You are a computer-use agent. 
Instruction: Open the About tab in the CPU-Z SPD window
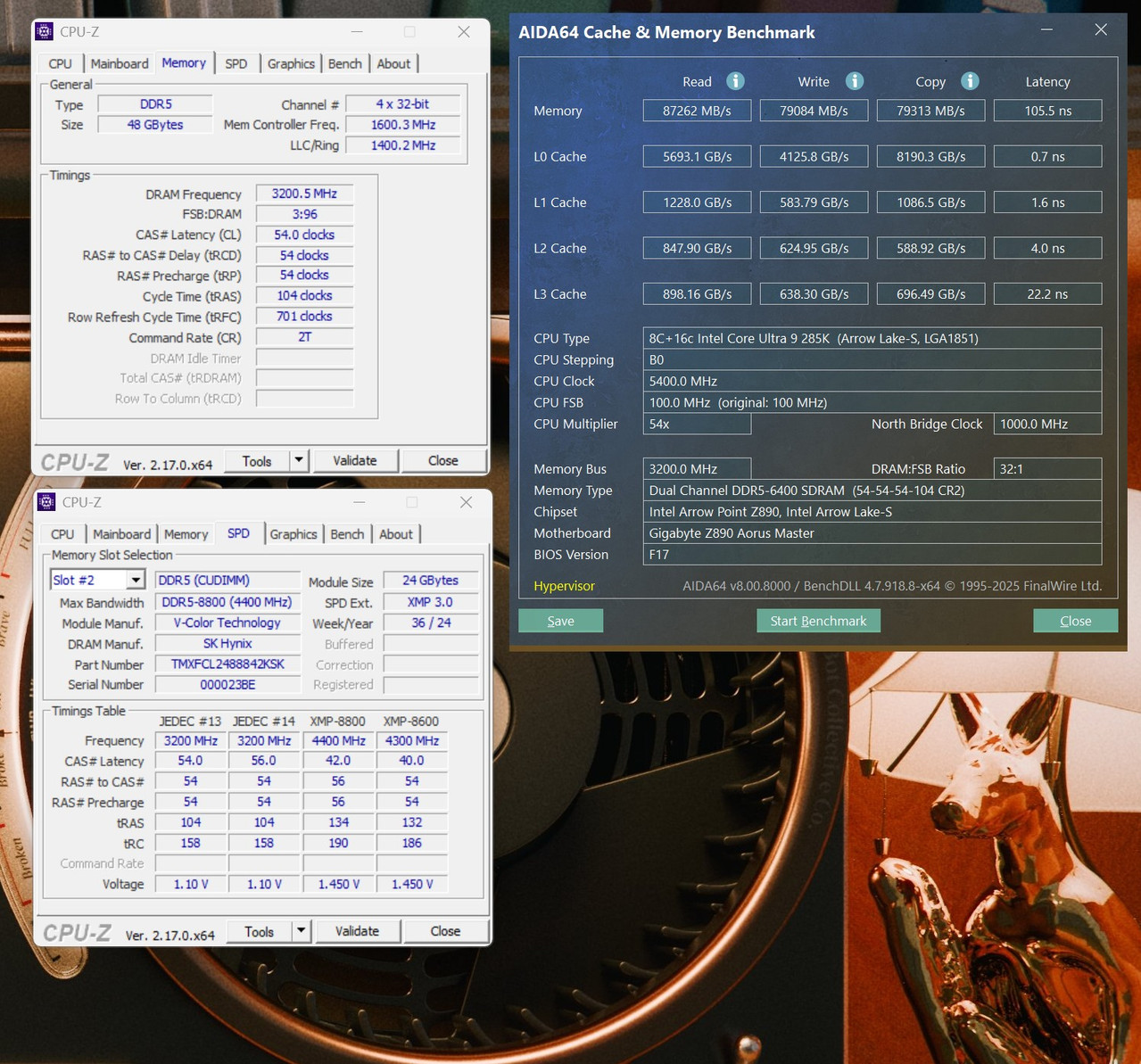click(396, 534)
